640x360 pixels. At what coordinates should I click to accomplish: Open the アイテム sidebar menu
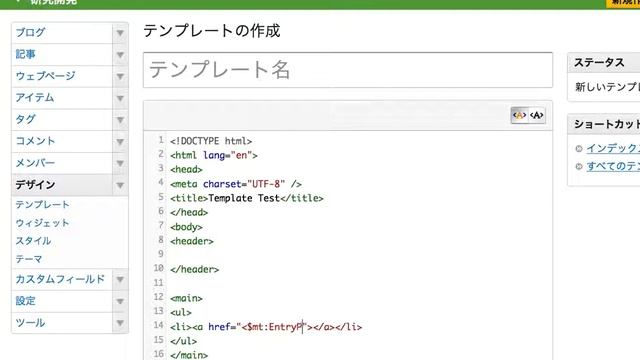(35, 98)
